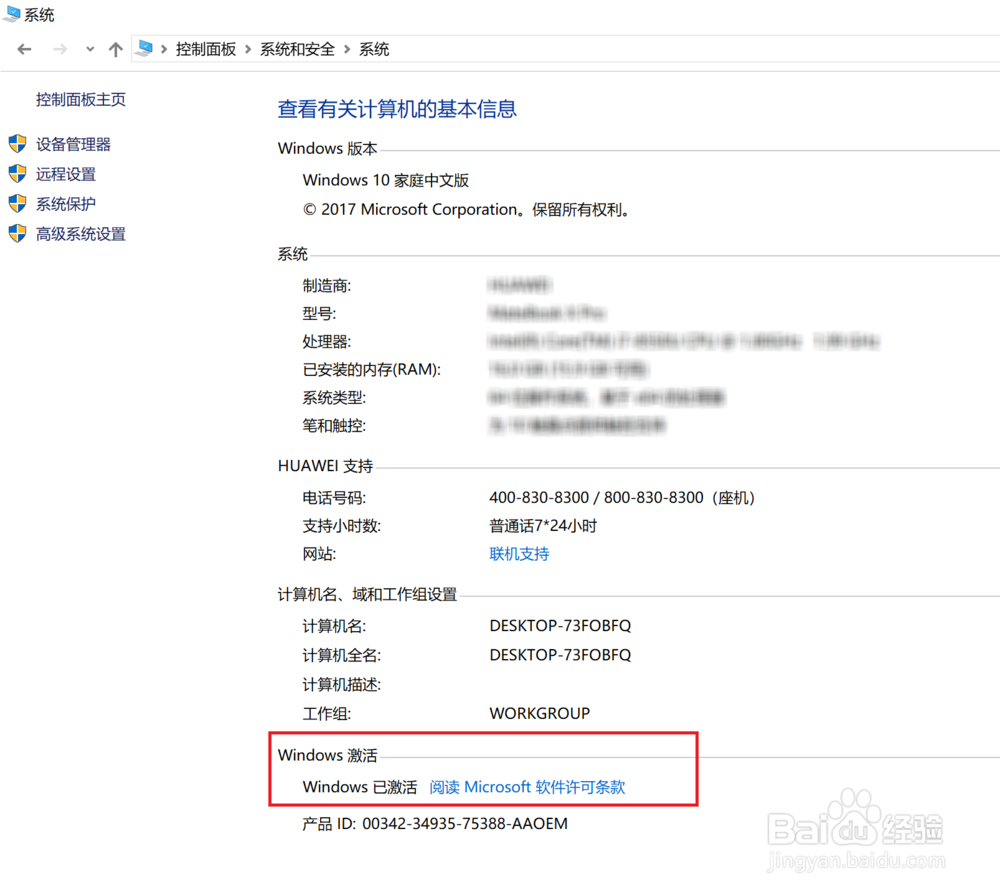Go to 控制面板 using the breadcrumb
Viewport: 1000px width, 895px height.
click(x=206, y=48)
